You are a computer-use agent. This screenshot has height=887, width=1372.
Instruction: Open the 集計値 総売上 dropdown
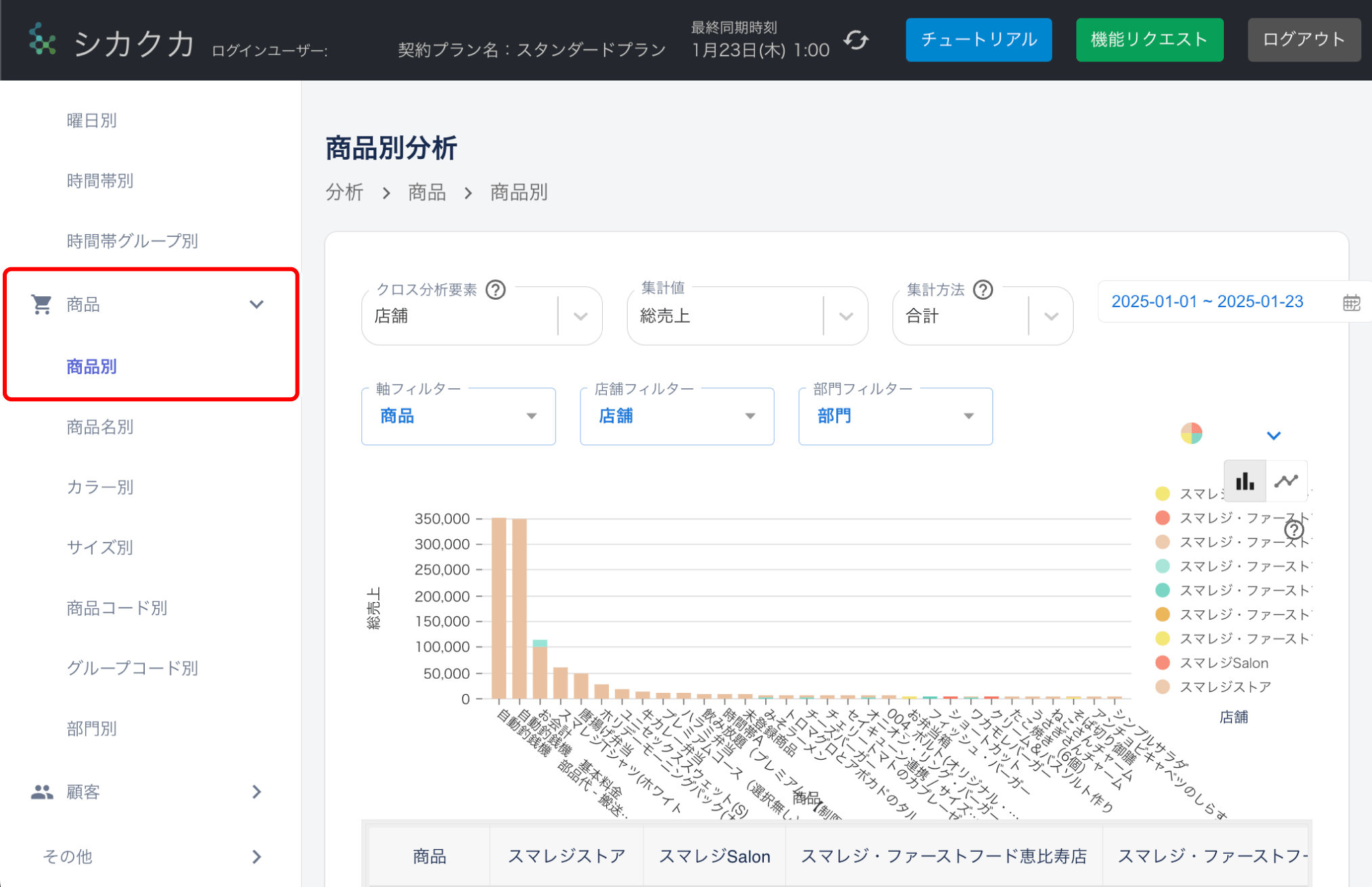coord(747,316)
